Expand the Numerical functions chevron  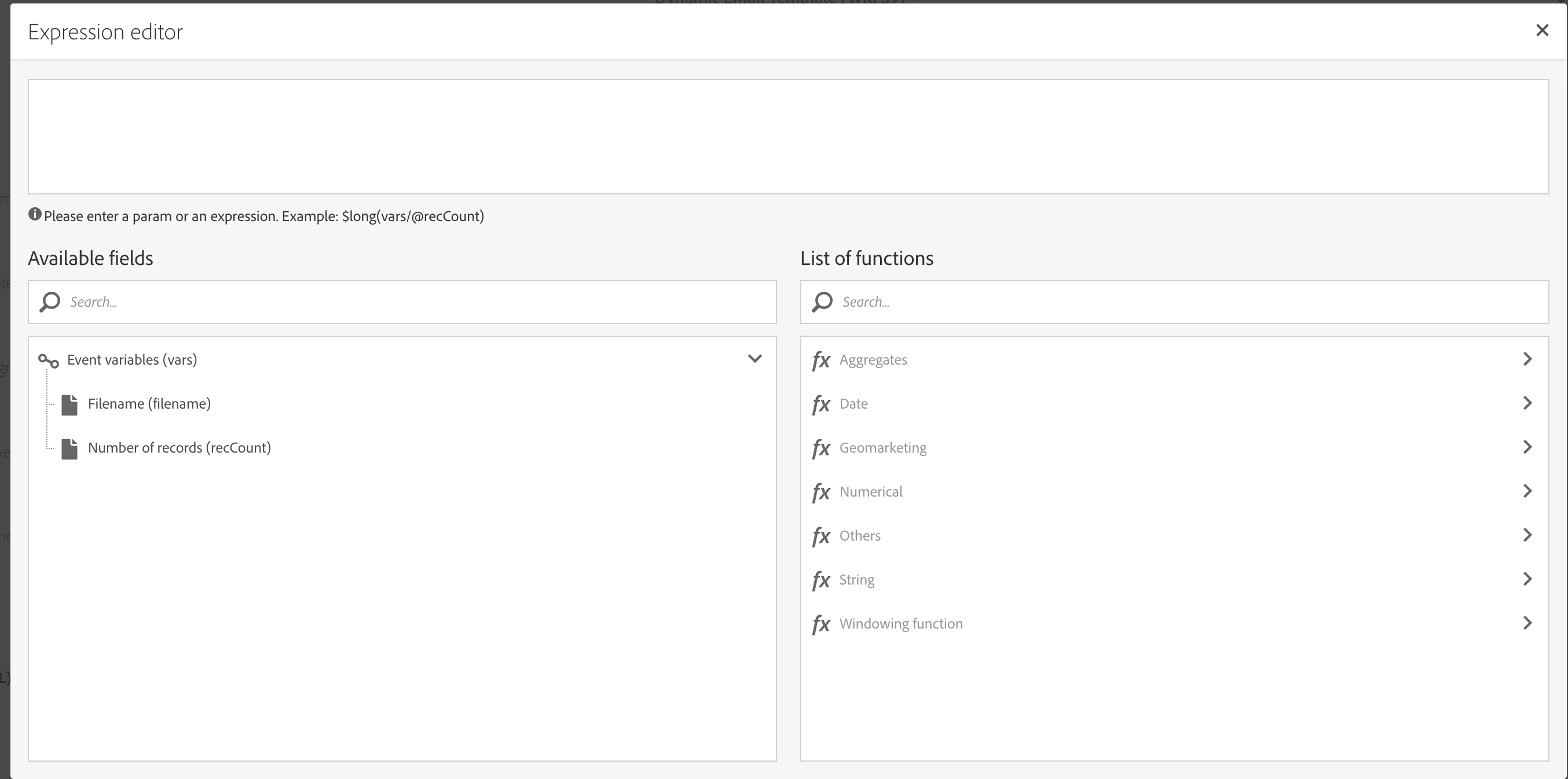click(x=1527, y=491)
